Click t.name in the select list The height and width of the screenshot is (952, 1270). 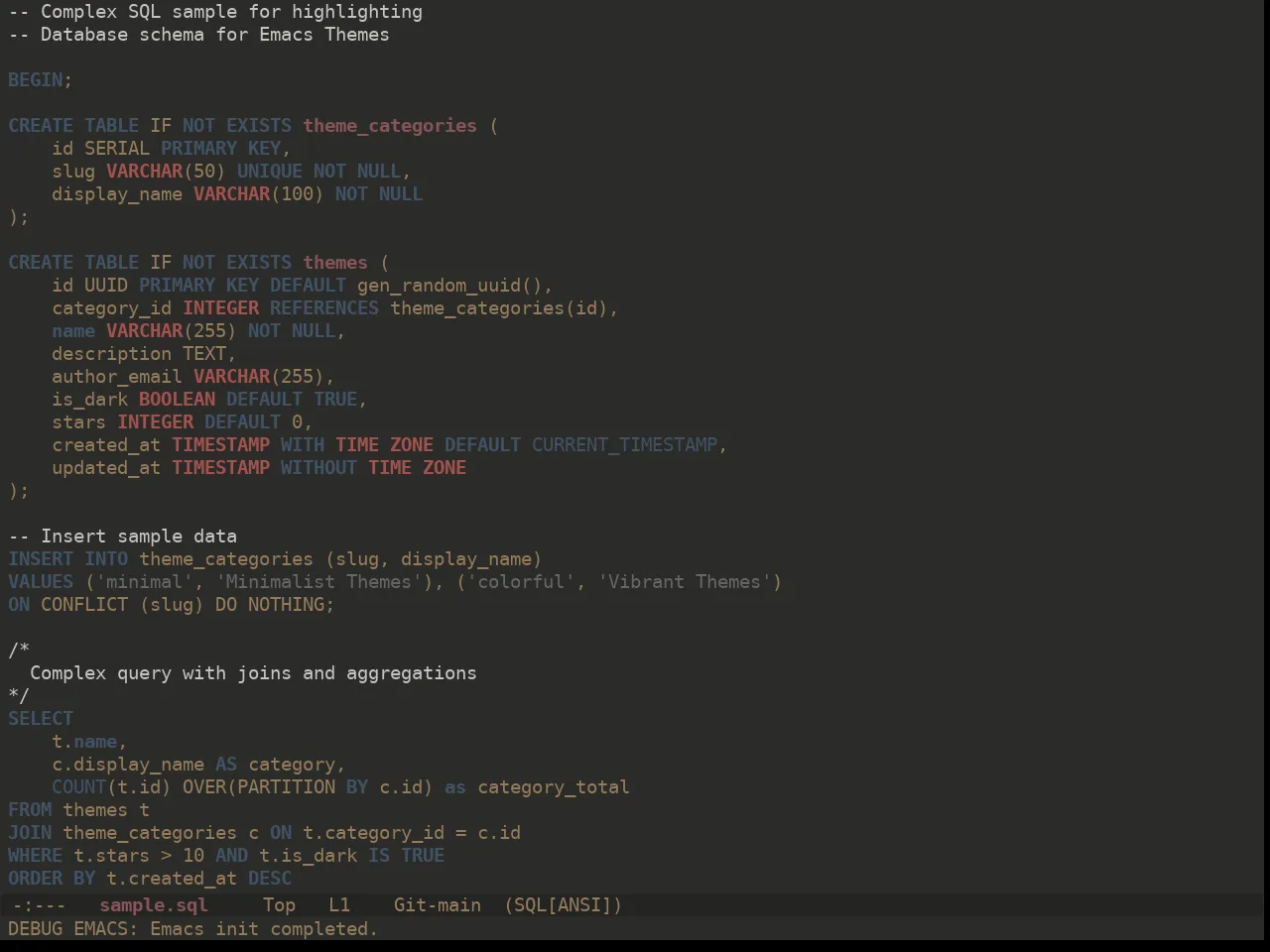pos(84,742)
